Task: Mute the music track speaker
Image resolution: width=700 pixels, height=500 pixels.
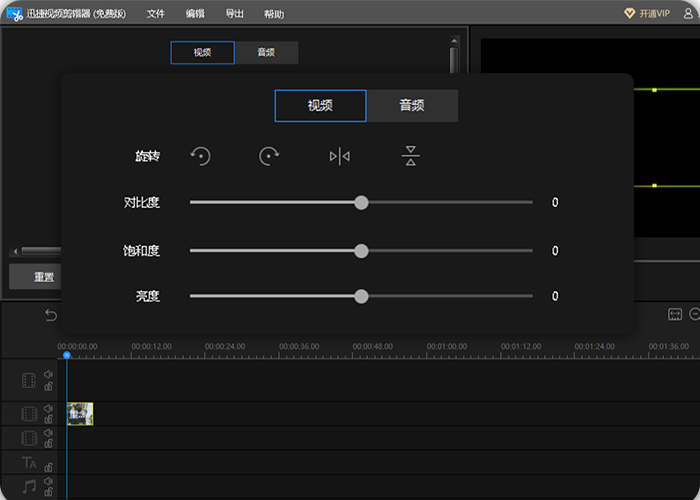Action: coord(48,481)
